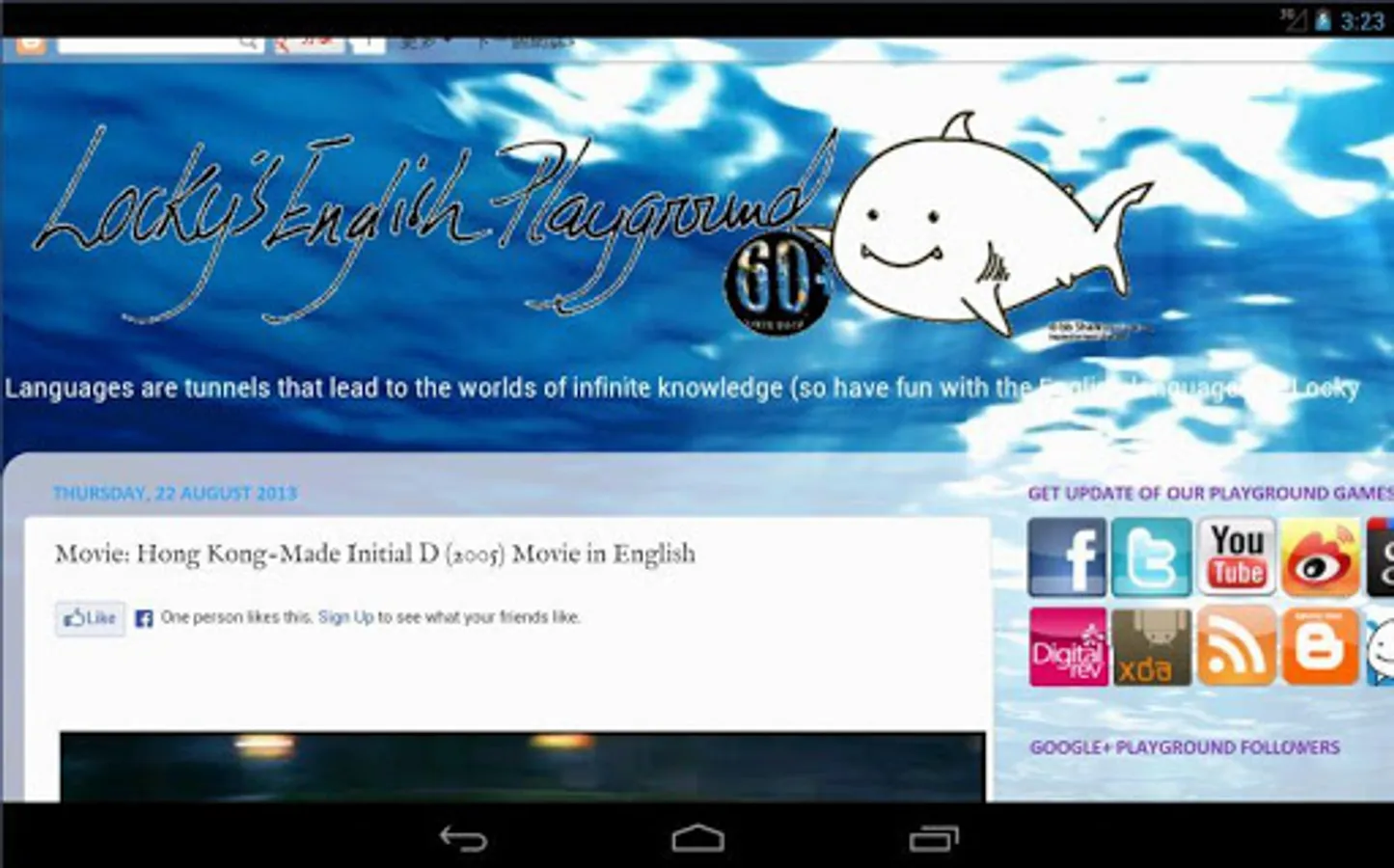This screenshot has height=868, width=1394.
Task: Click the 60 Earth Hour badge
Action: point(777,284)
